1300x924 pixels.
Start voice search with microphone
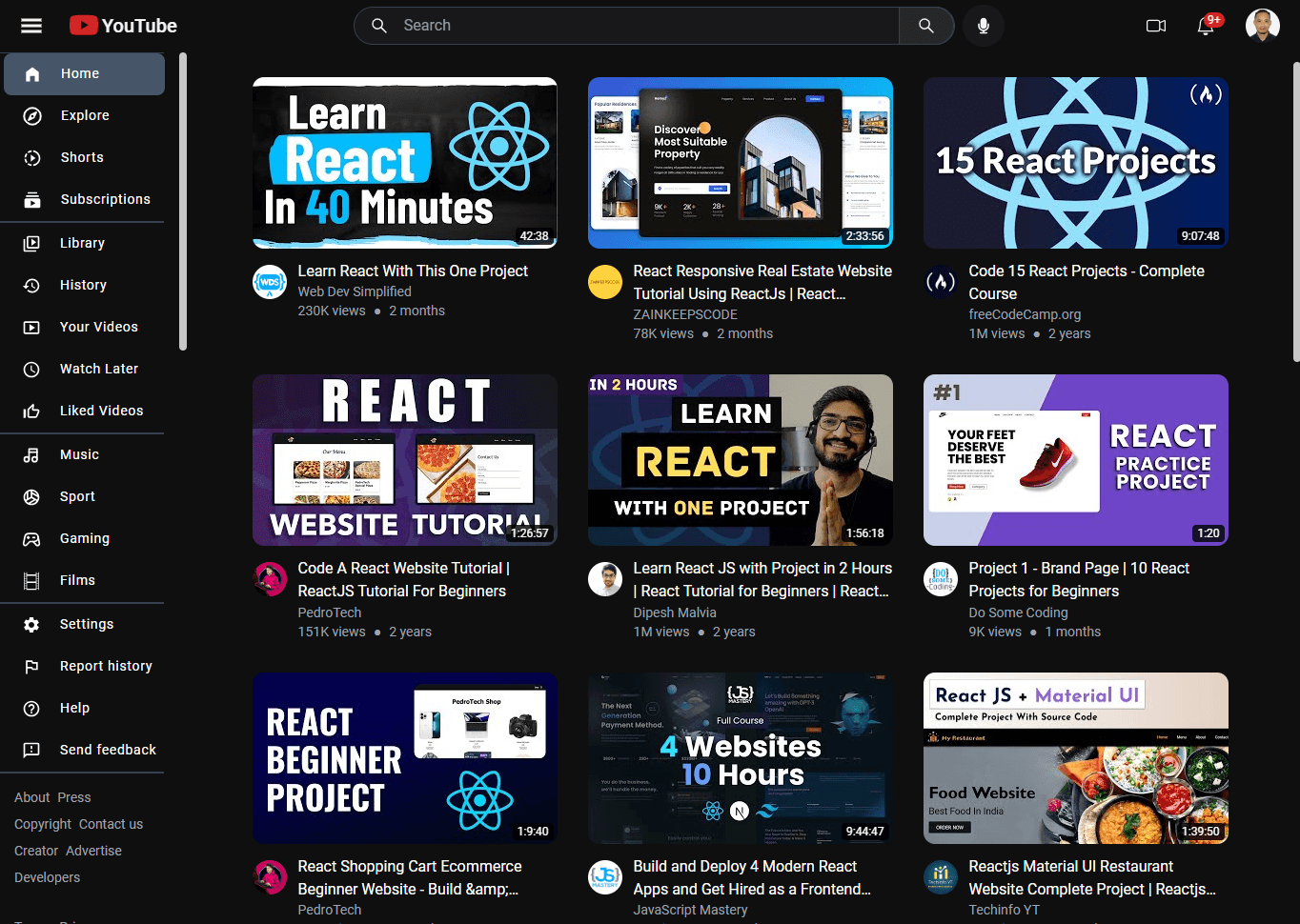click(x=984, y=26)
